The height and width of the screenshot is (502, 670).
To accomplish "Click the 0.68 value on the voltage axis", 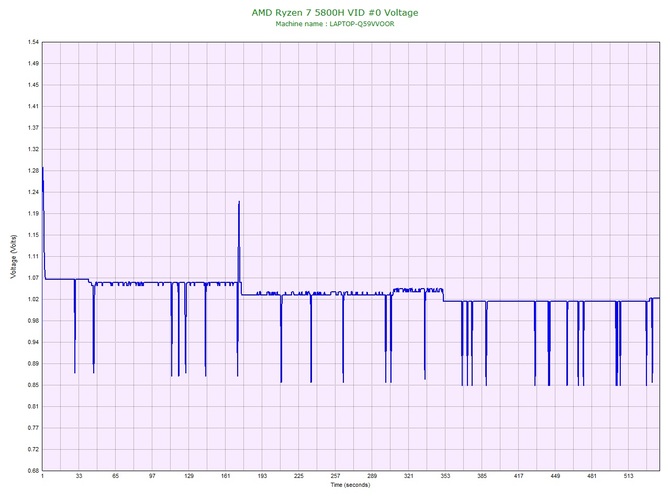I will click(x=33, y=471).
